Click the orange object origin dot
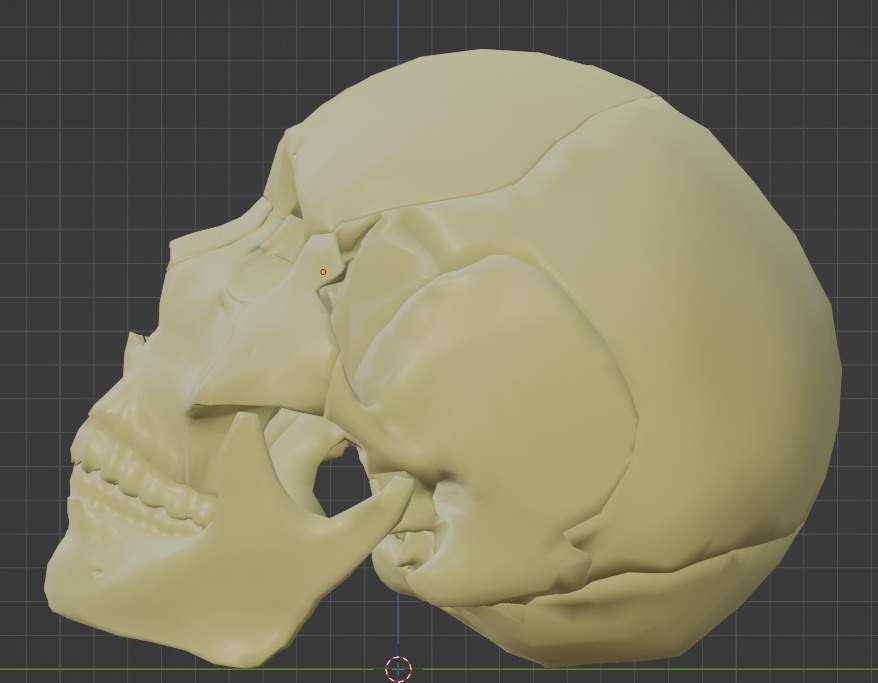This screenshot has height=683, width=878. pyautogui.click(x=323, y=270)
